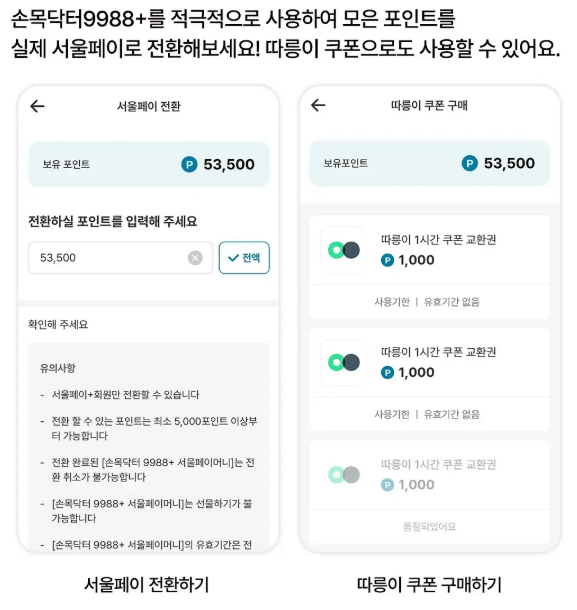Tap the 보유 포인트 balance card on 서울페이 screen
Image resolution: width=577 pixels, height=610 pixels.
click(149, 164)
